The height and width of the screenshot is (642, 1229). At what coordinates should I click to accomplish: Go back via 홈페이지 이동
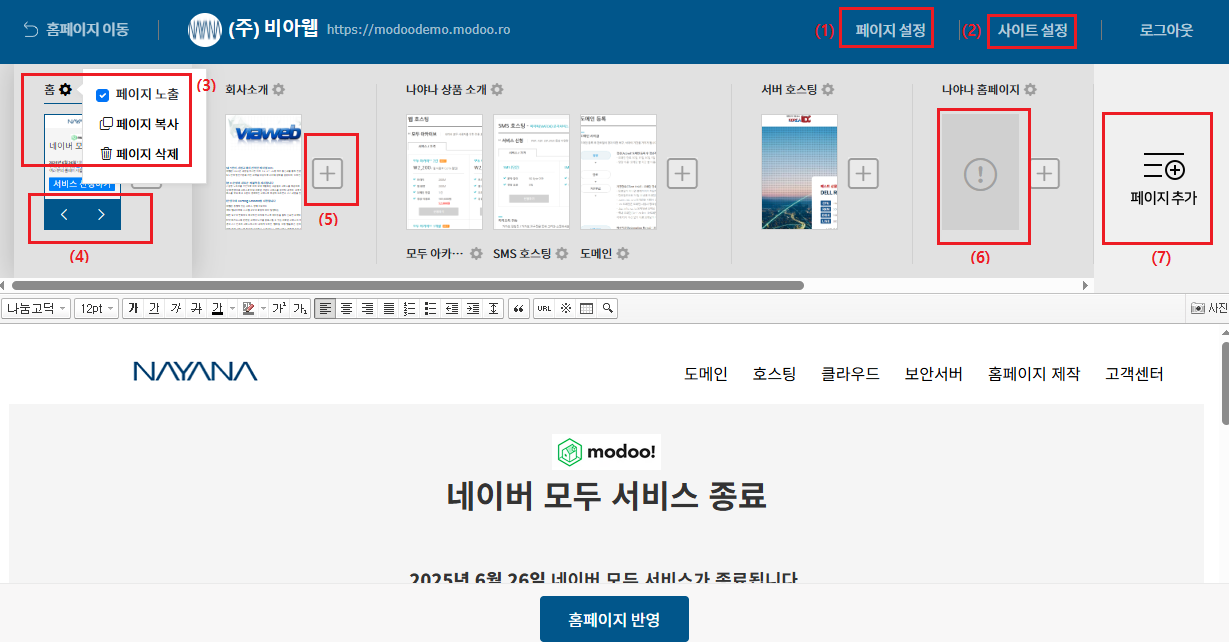[76, 30]
